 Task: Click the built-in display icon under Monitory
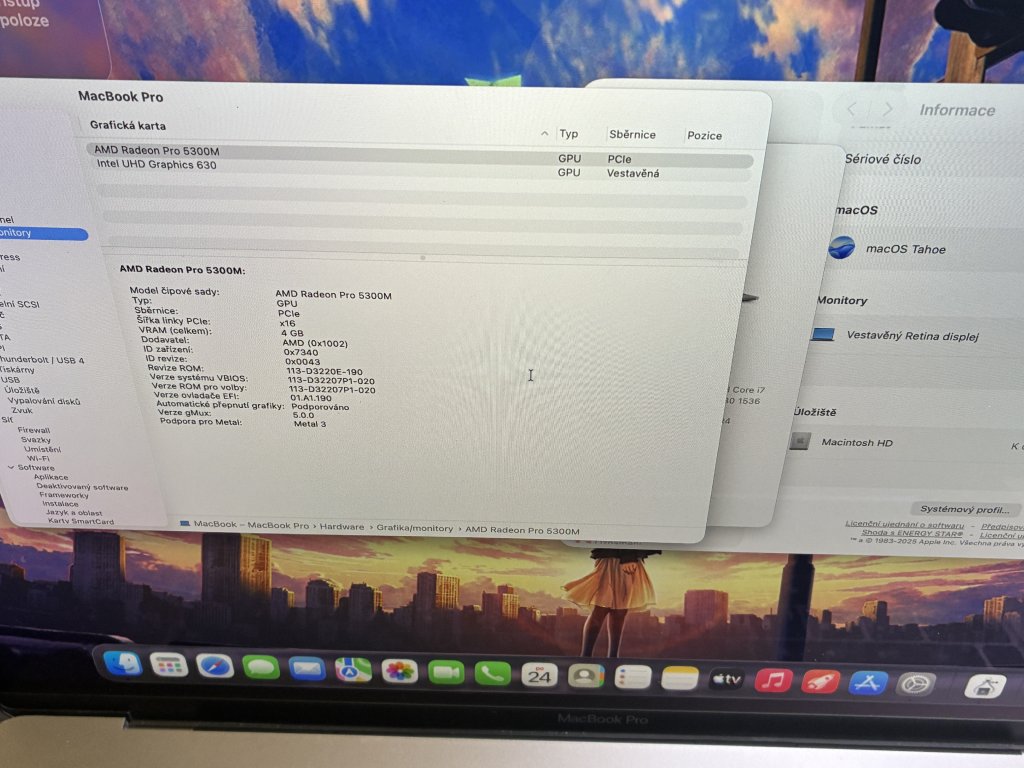click(823, 334)
